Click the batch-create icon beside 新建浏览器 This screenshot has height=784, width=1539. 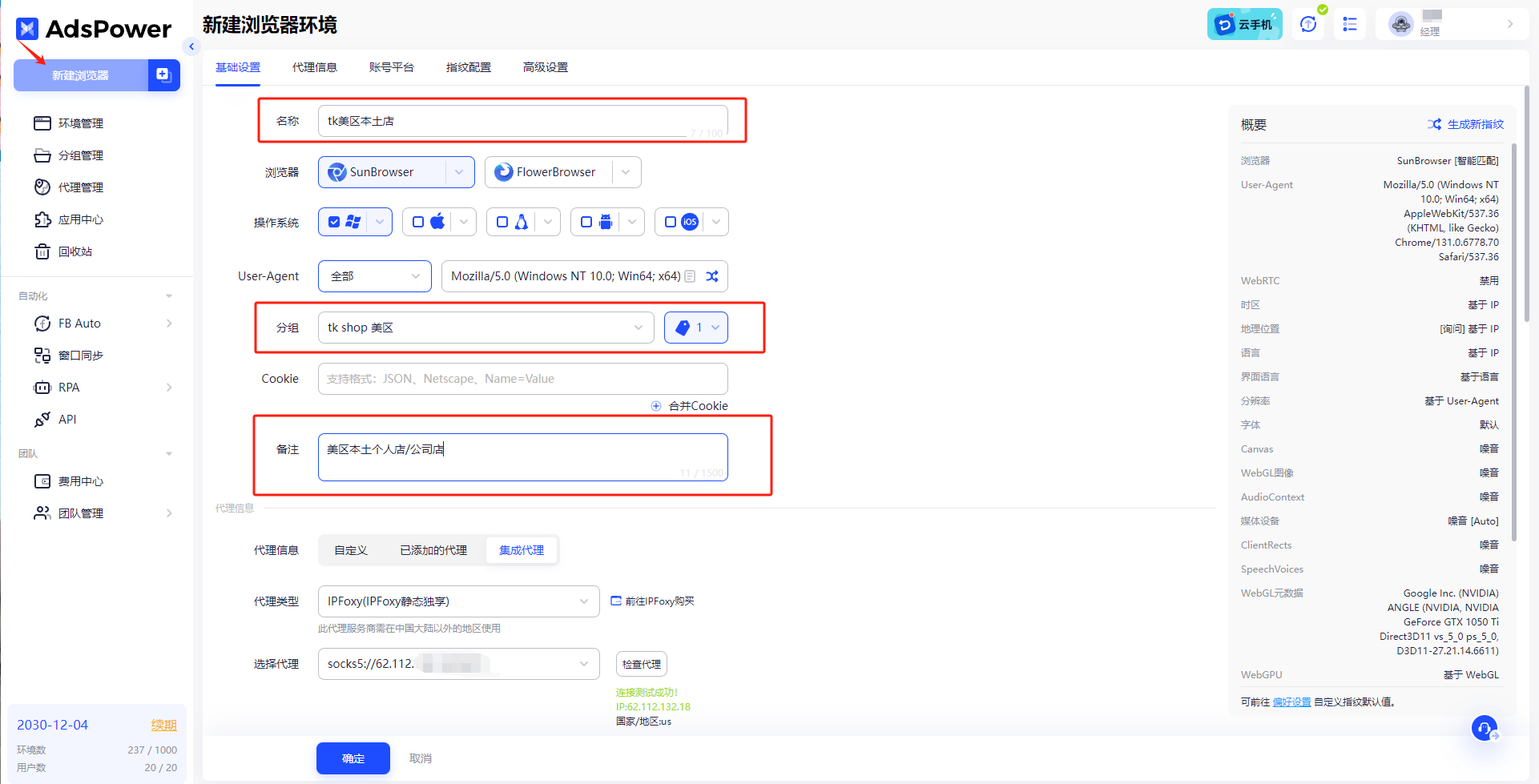(x=163, y=75)
